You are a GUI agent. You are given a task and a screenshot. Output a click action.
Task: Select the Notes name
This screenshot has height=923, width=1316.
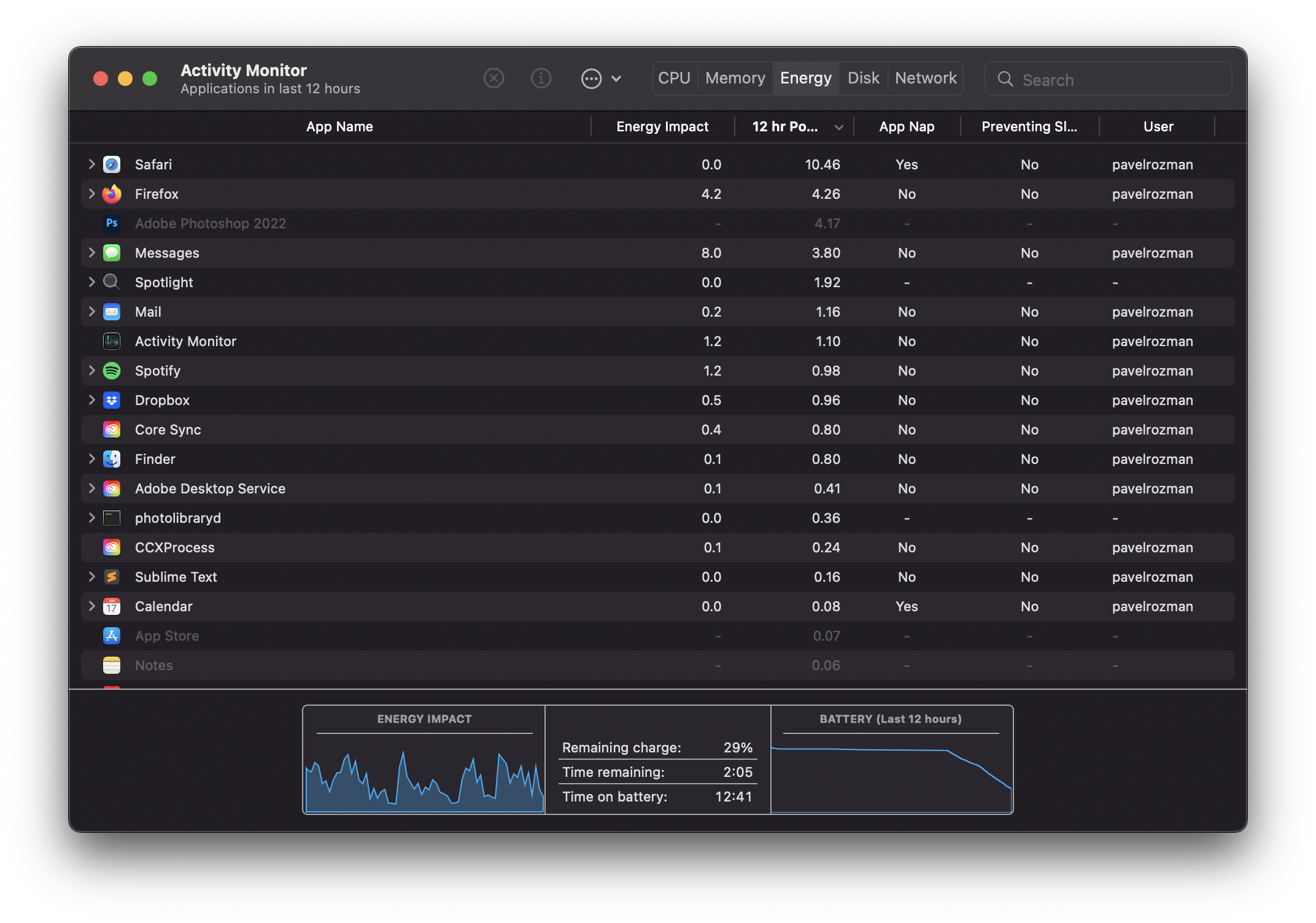[x=153, y=665]
